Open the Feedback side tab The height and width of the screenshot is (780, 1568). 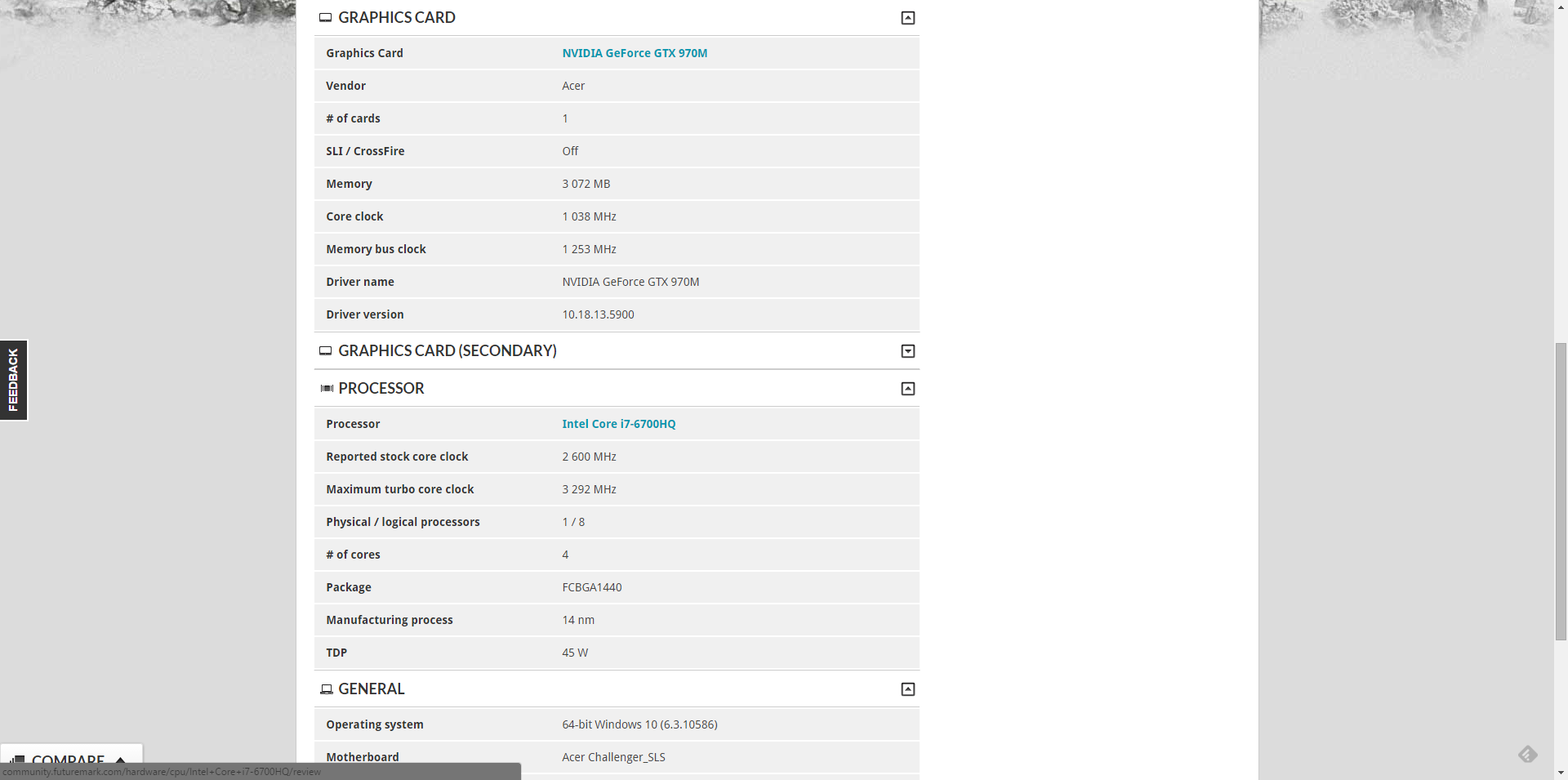pos(13,380)
